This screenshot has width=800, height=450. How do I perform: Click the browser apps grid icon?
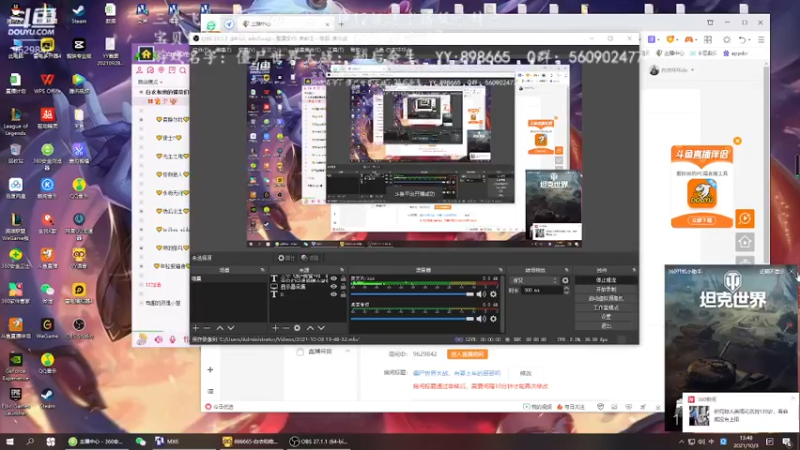click(708, 39)
